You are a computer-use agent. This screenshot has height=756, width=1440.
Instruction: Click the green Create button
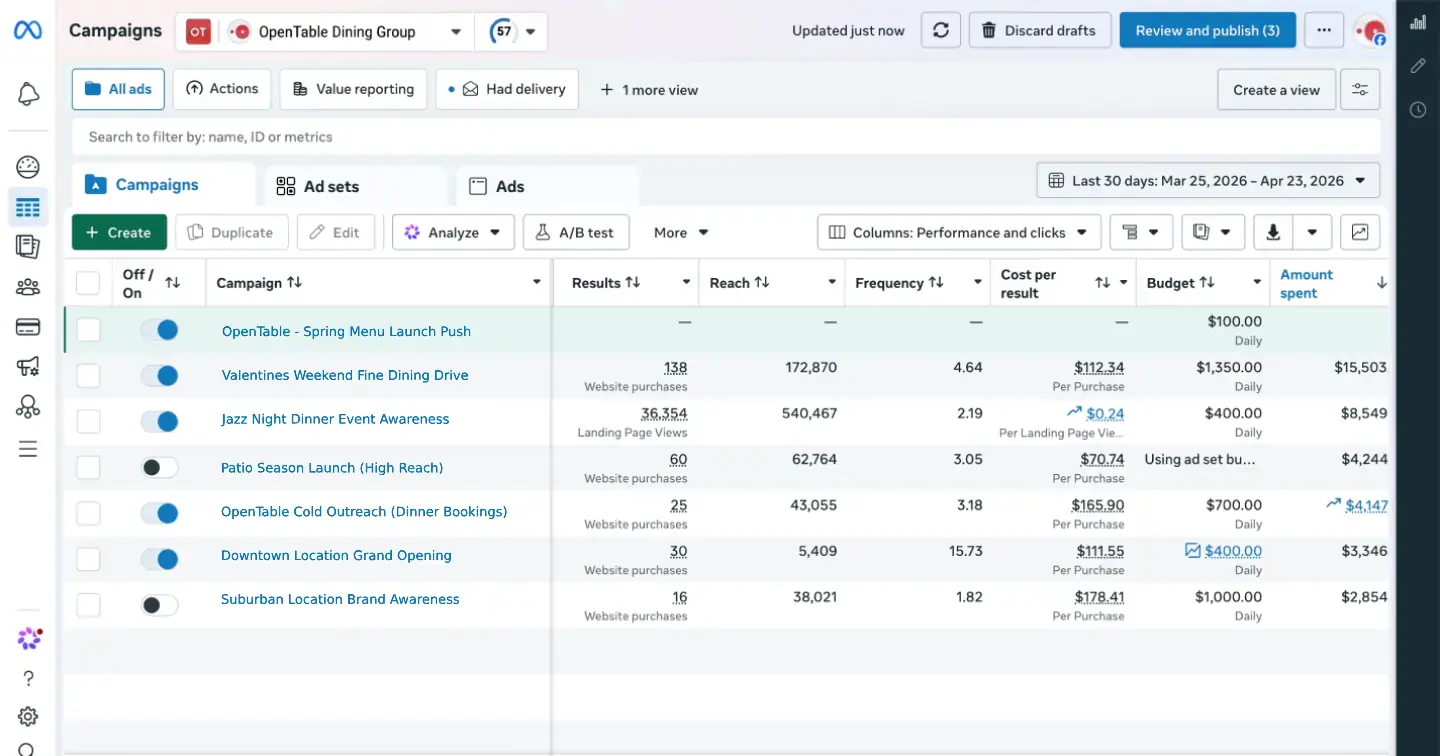click(119, 232)
